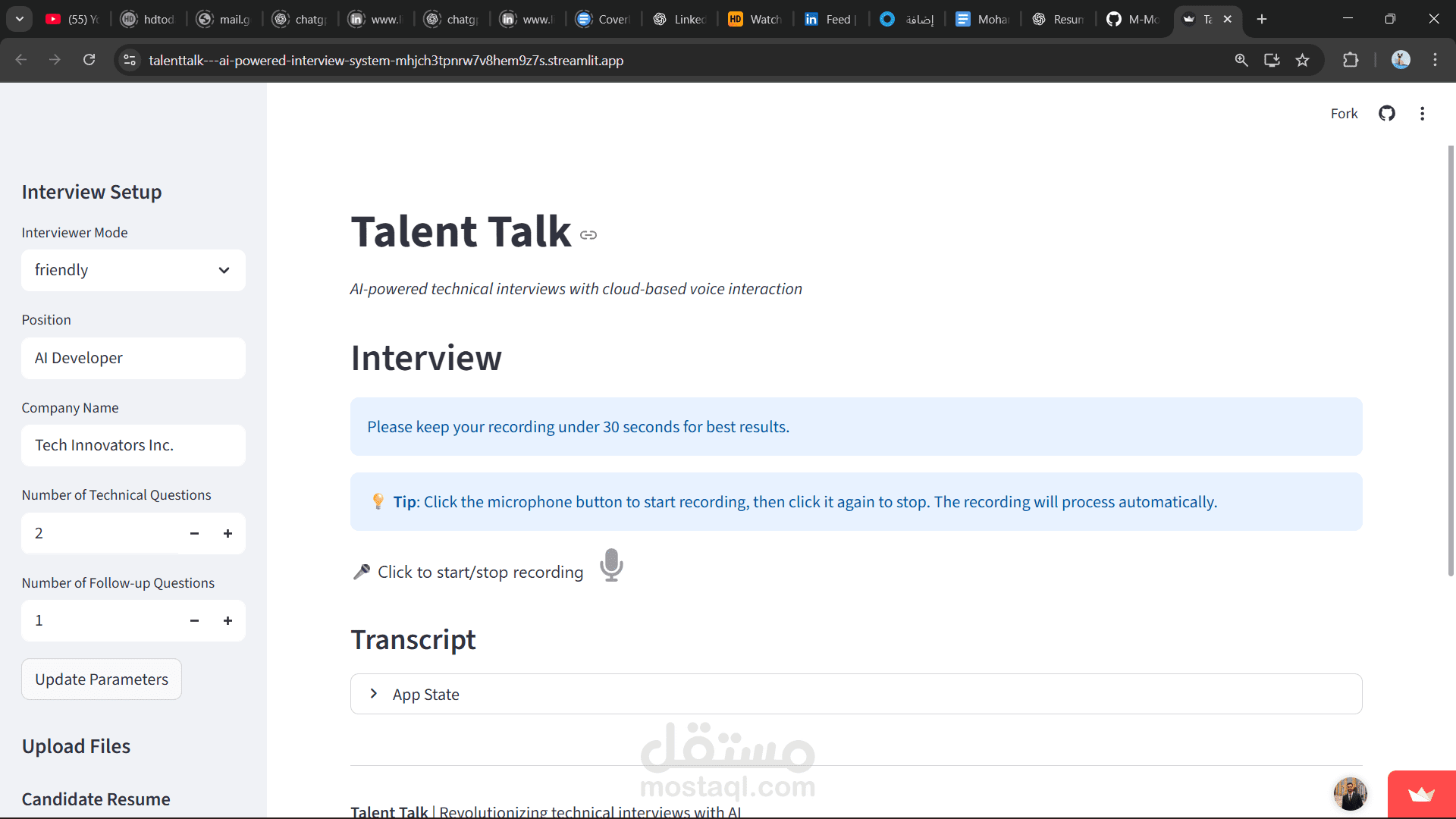Click the Talent Talk footer text
Screen dimensions: 1456x819
(546, 810)
